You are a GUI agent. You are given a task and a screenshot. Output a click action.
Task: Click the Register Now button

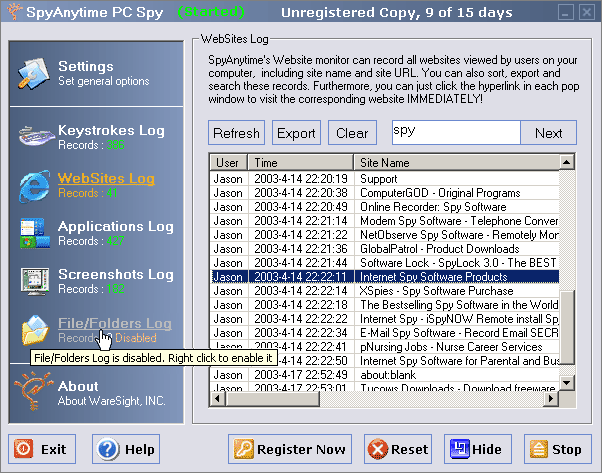click(290, 449)
